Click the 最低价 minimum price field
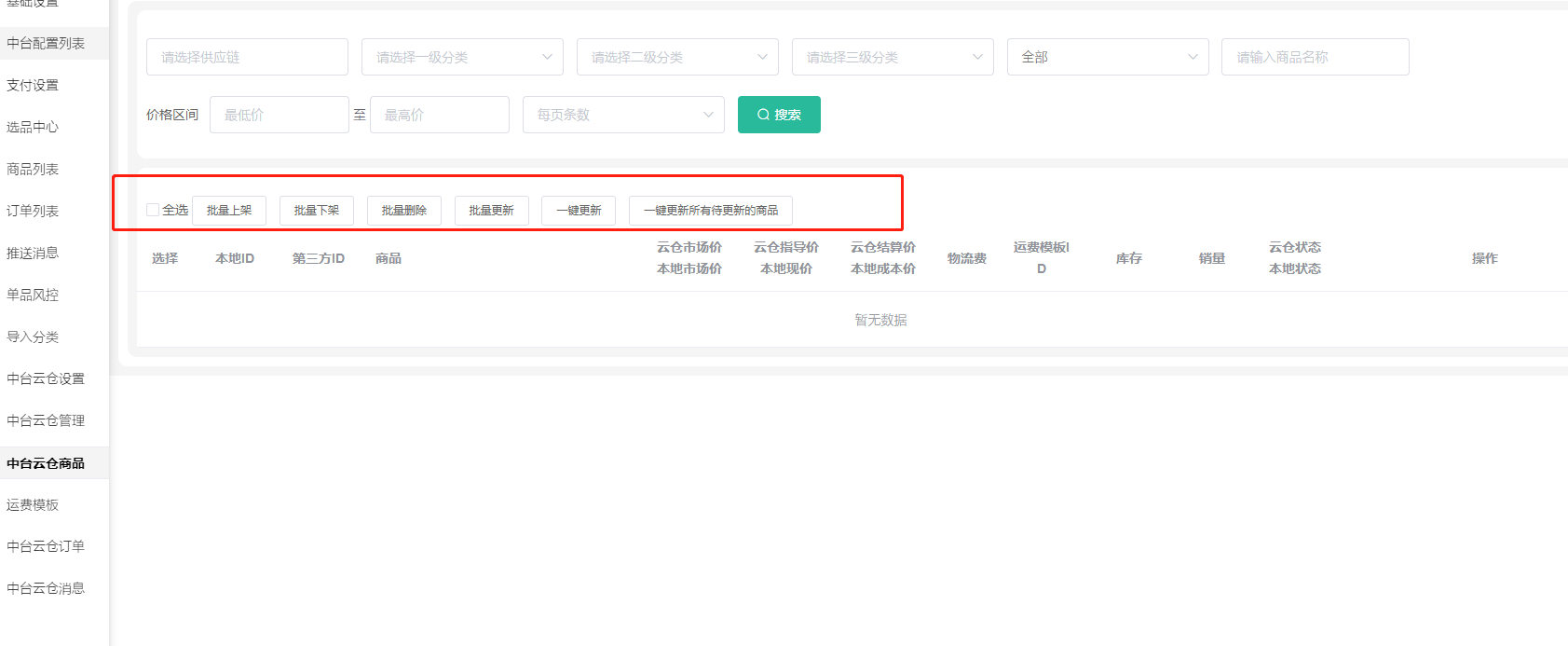Image resolution: width=1568 pixels, height=646 pixels. pyautogui.click(x=279, y=115)
